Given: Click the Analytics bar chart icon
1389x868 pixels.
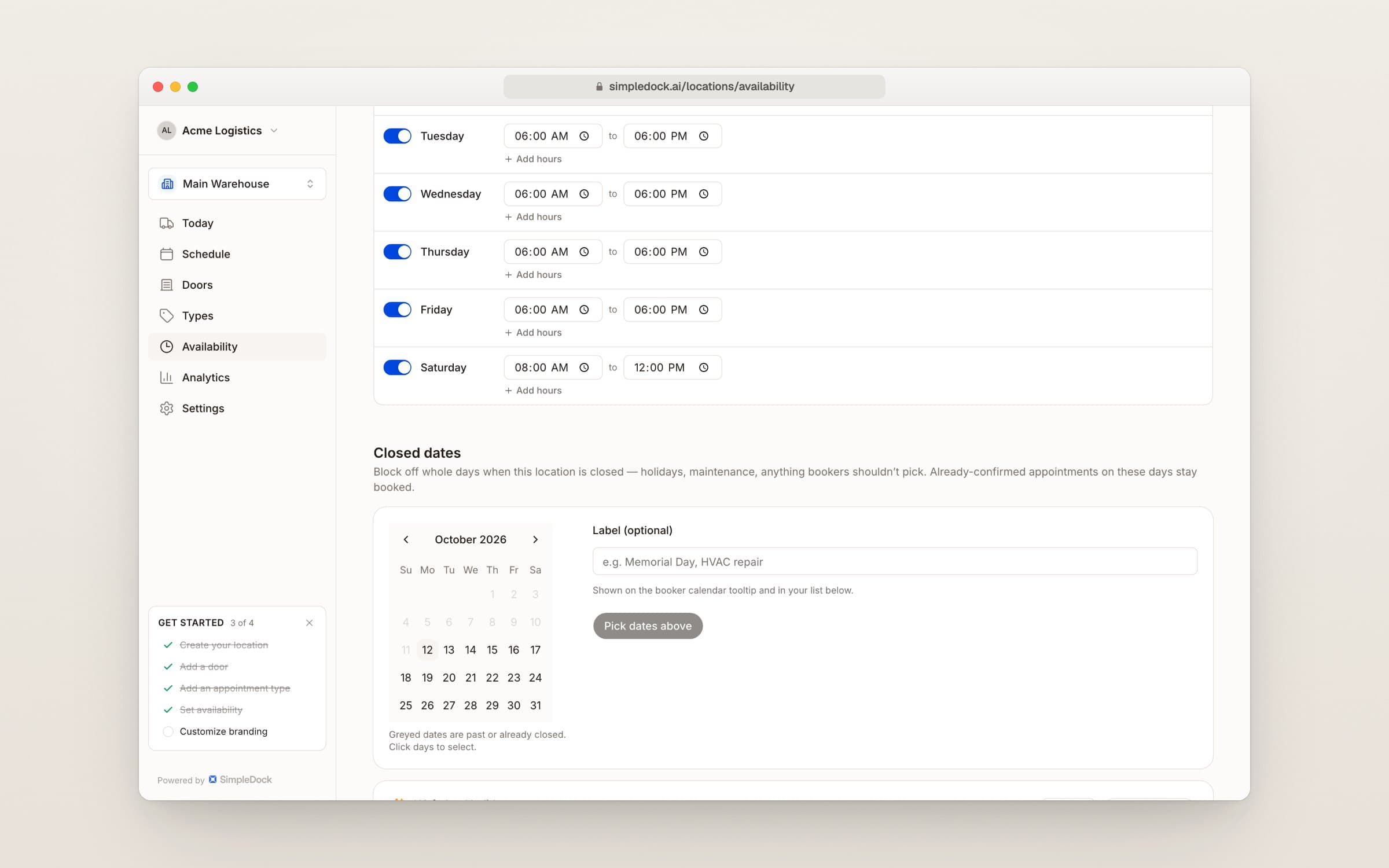Looking at the screenshot, I should coord(167,377).
